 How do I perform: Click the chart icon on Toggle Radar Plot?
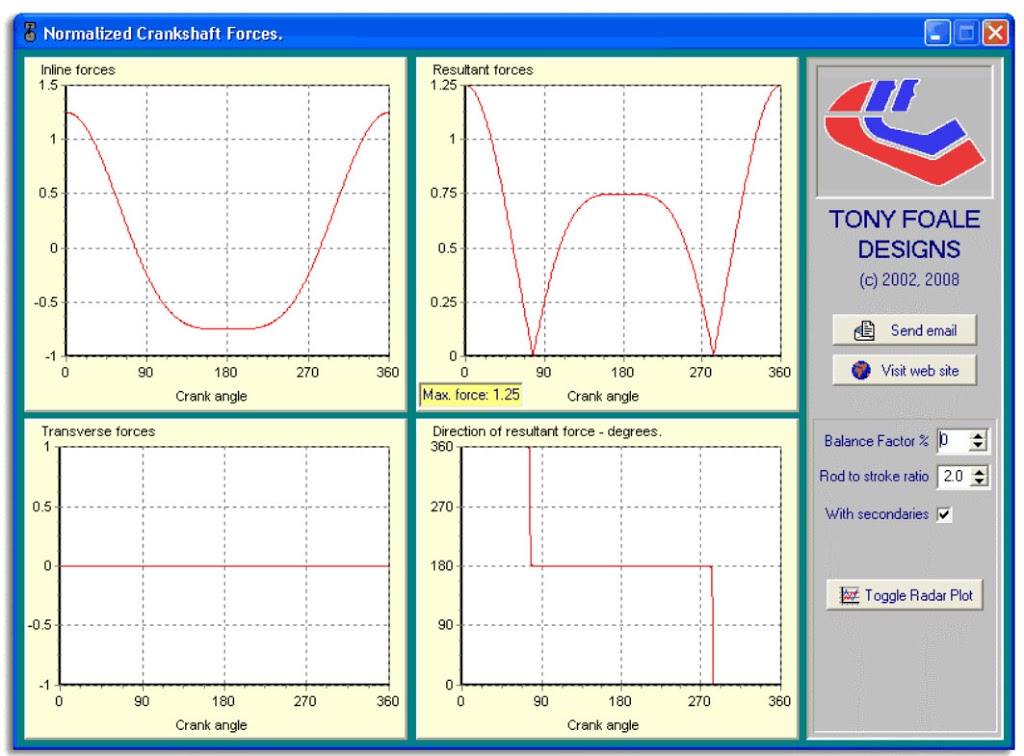click(850, 595)
